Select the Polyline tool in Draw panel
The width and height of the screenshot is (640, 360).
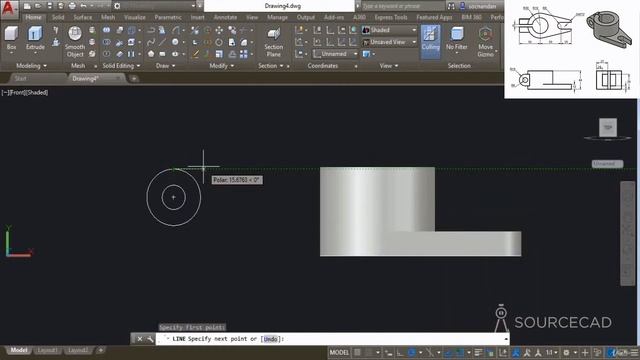(151, 30)
